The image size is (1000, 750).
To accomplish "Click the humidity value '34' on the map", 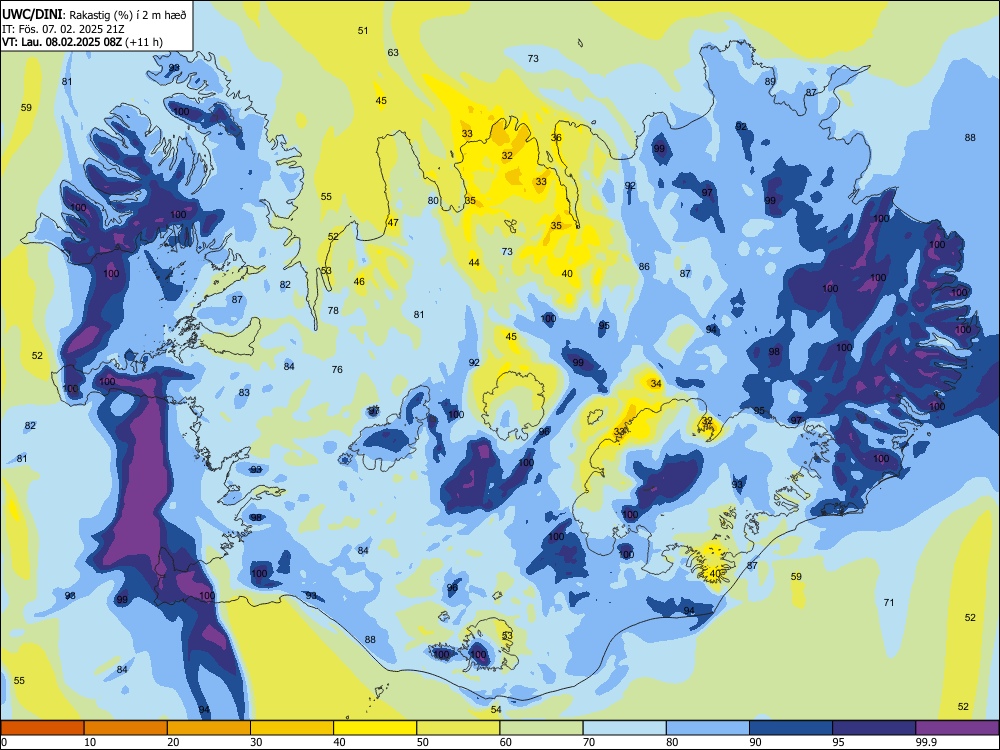I will tap(656, 384).
